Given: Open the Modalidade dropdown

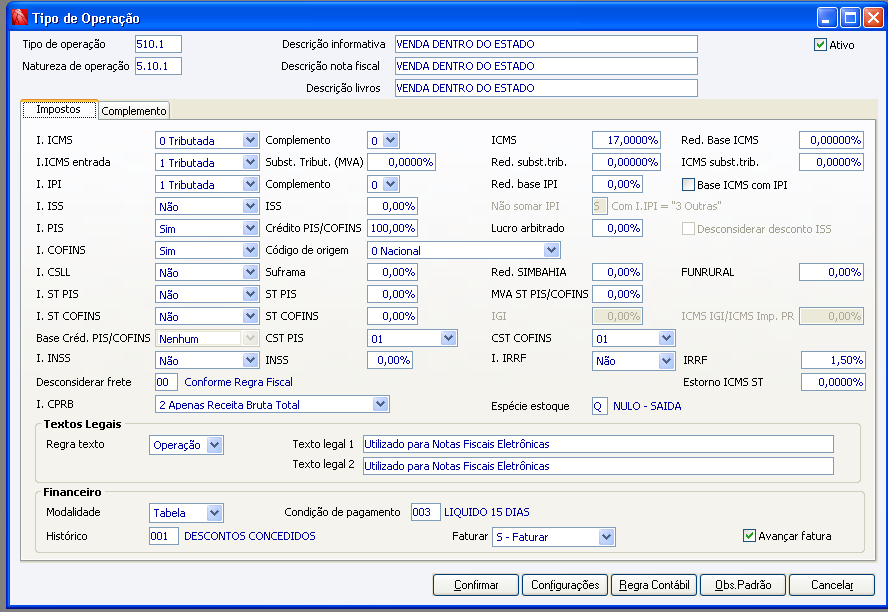Looking at the screenshot, I should [x=214, y=513].
